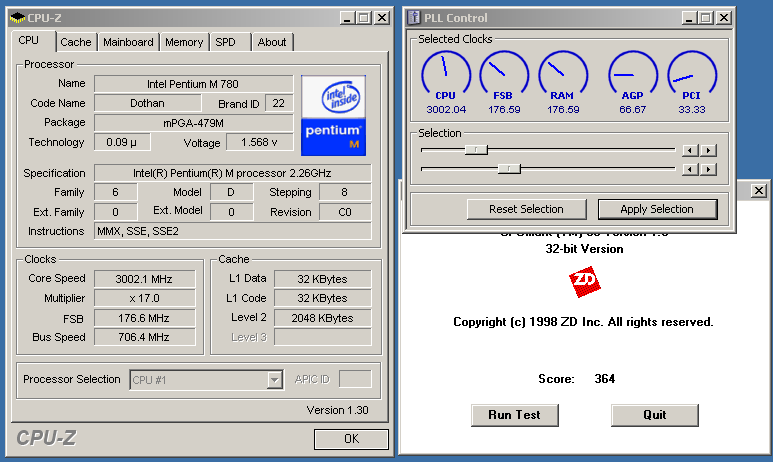This screenshot has width=773, height=462.
Task: Open the Mainboard tab in CPU-Z
Action: click(128, 42)
